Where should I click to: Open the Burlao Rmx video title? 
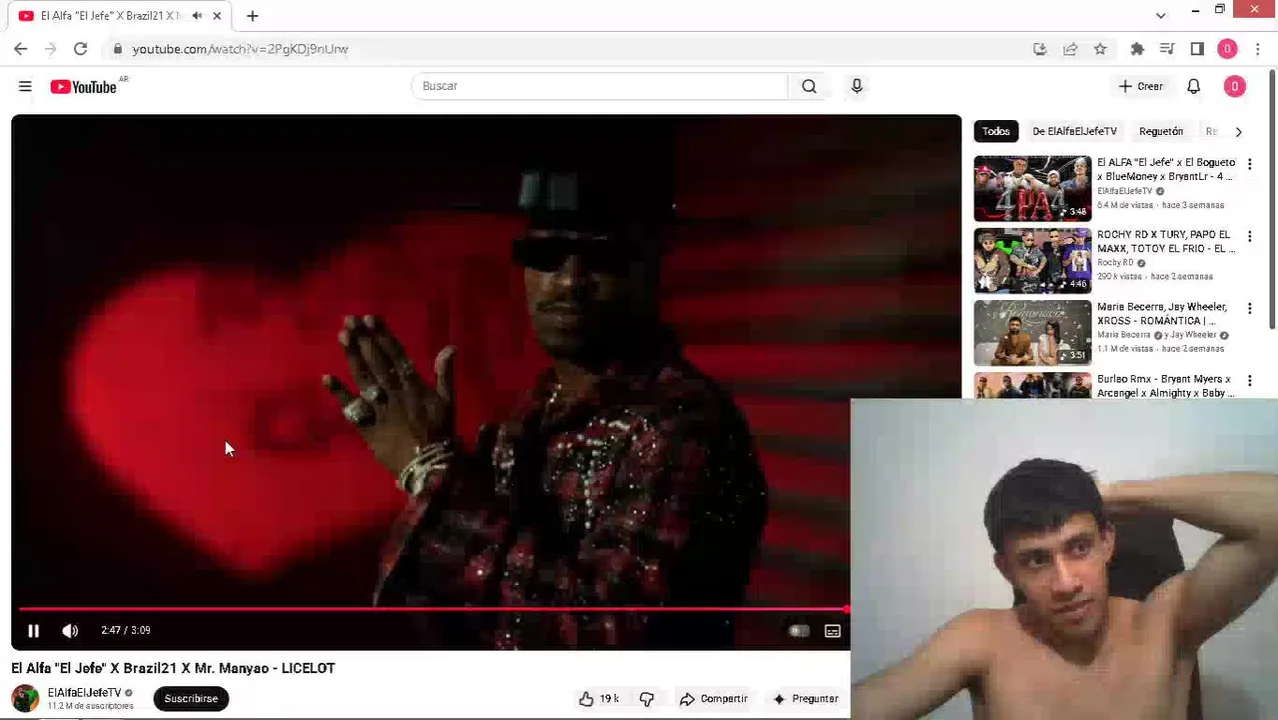1165,386
